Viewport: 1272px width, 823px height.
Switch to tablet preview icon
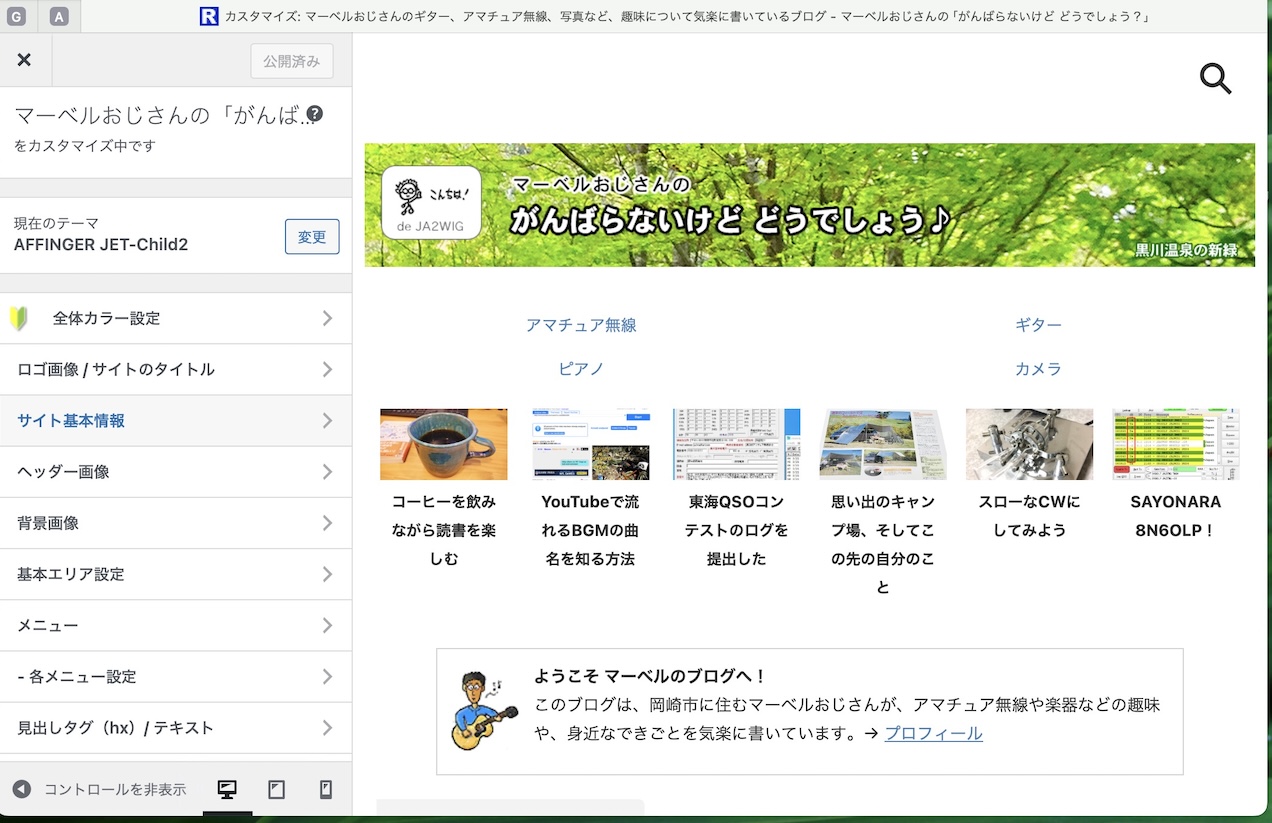(x=277, y=790)
